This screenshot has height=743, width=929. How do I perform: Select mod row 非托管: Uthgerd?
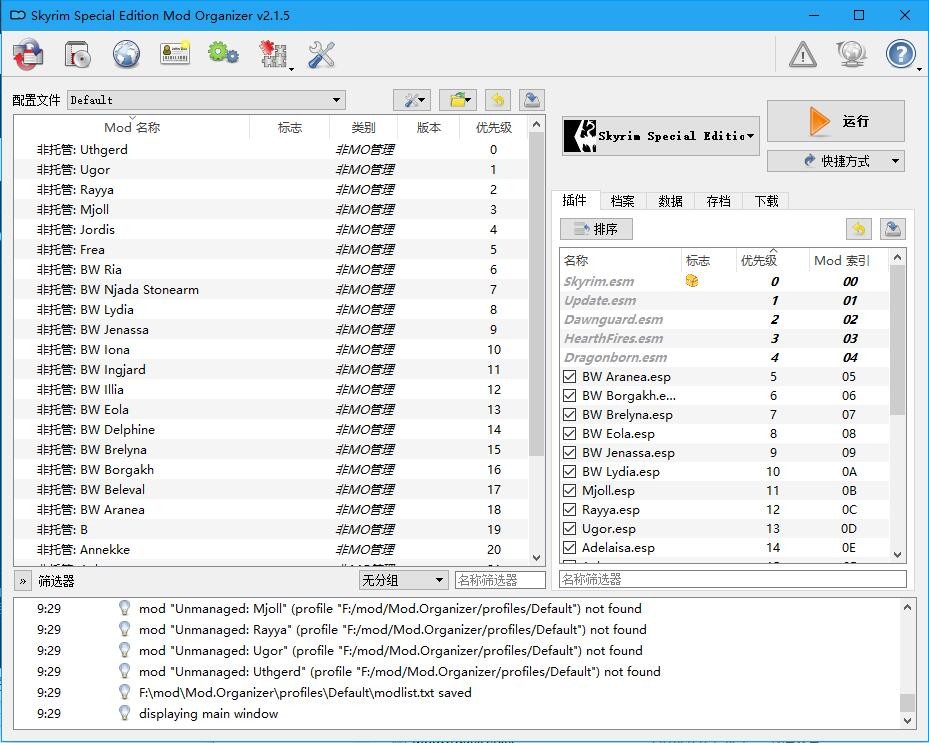point(270,149)
